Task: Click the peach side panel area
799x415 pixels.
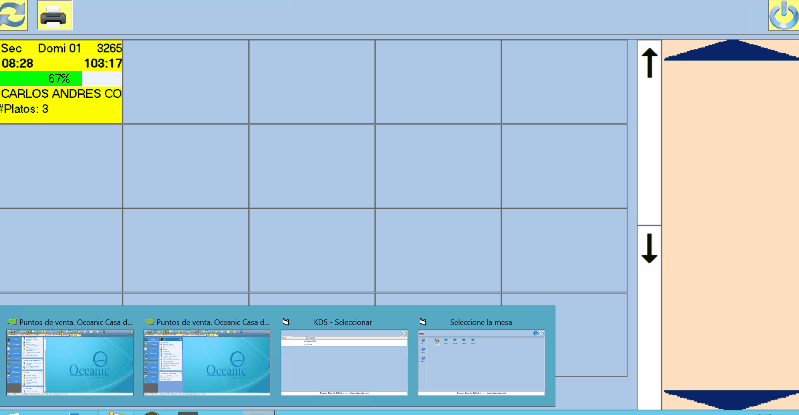Action: [730, 220]
